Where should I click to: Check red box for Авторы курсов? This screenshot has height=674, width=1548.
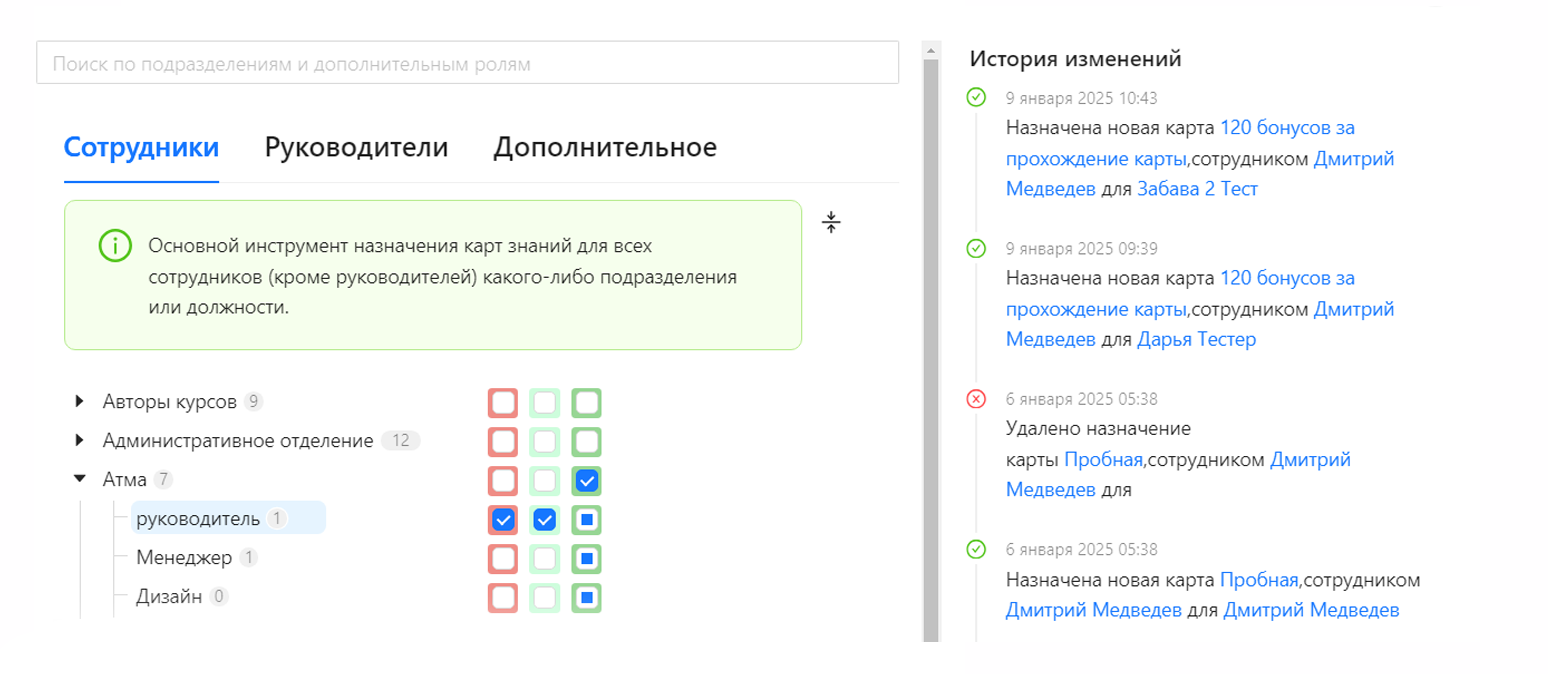(503, 403)
